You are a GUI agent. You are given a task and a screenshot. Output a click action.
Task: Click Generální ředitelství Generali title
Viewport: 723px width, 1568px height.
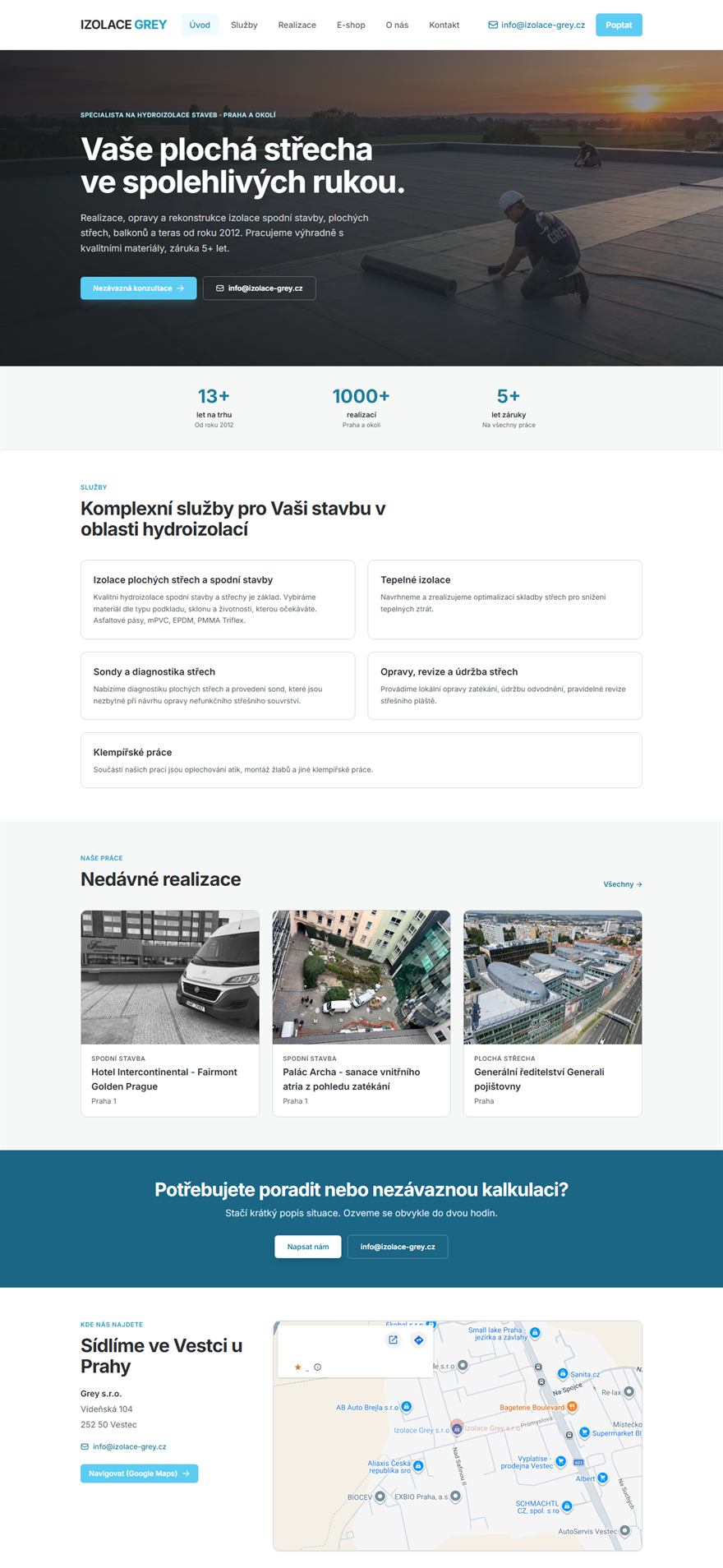coord(539,1079)
